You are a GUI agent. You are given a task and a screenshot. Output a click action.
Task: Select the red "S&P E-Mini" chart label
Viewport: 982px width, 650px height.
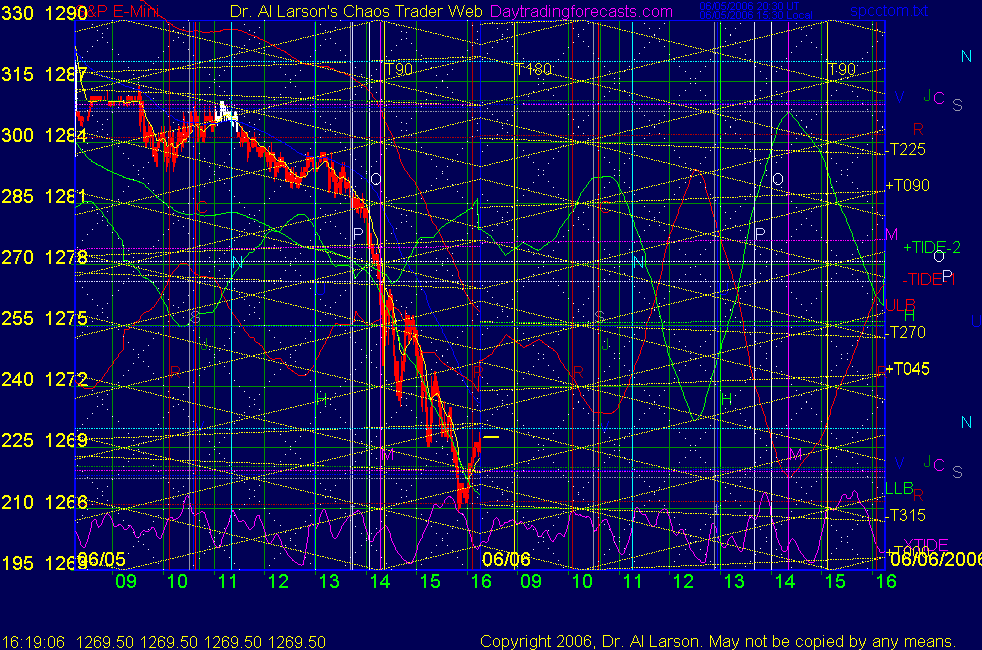tap(119, 11)
